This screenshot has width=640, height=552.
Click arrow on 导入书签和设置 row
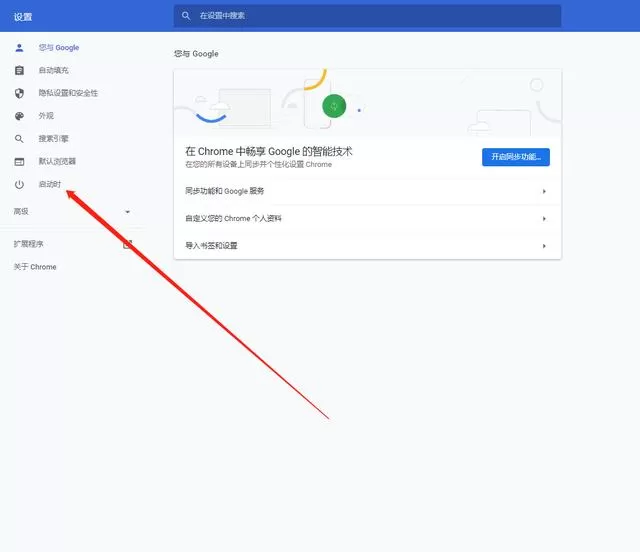(544, 246)
